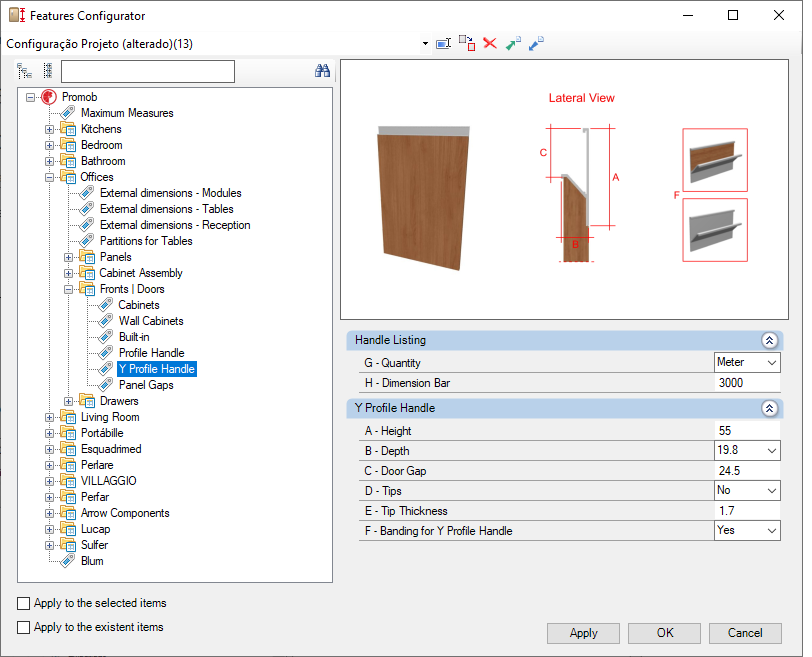Click the binoculars search icon

[x=322, y=71]
